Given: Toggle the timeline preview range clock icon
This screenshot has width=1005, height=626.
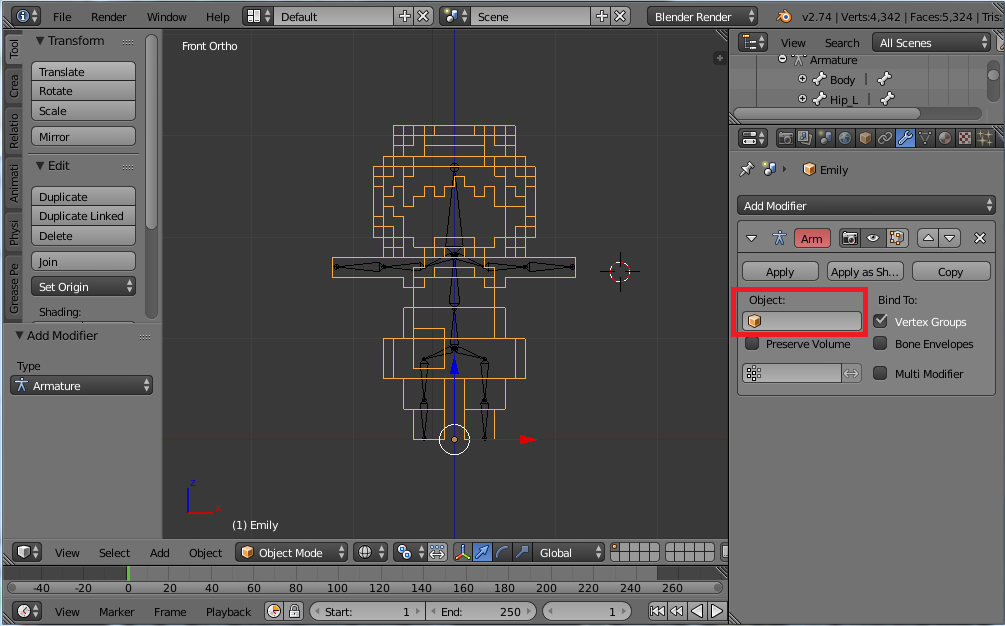Looking at the screenshot, I should (274, 611).
